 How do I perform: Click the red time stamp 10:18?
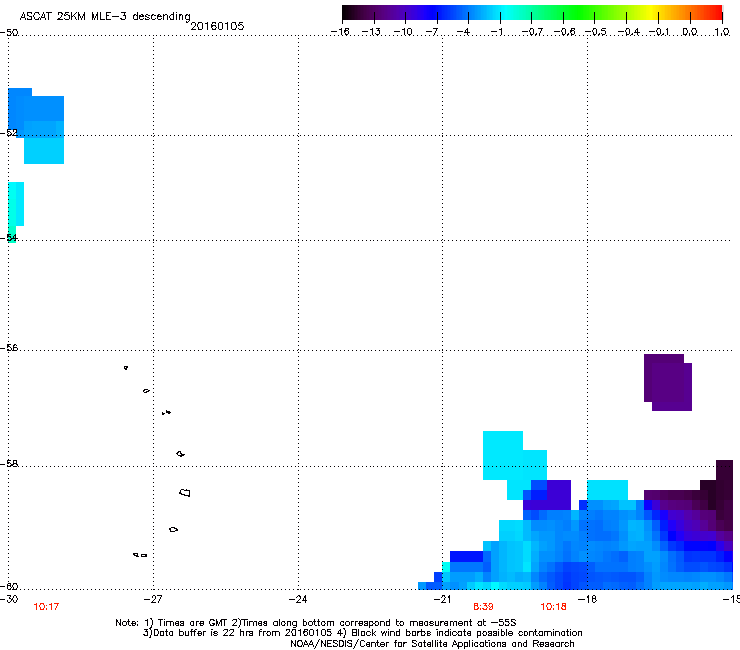tap(553, 607)
